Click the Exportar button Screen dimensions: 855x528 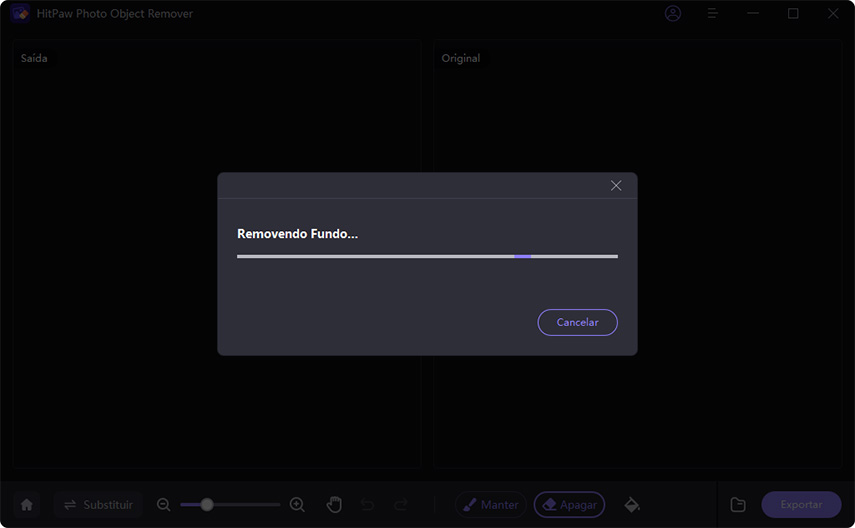801,505
